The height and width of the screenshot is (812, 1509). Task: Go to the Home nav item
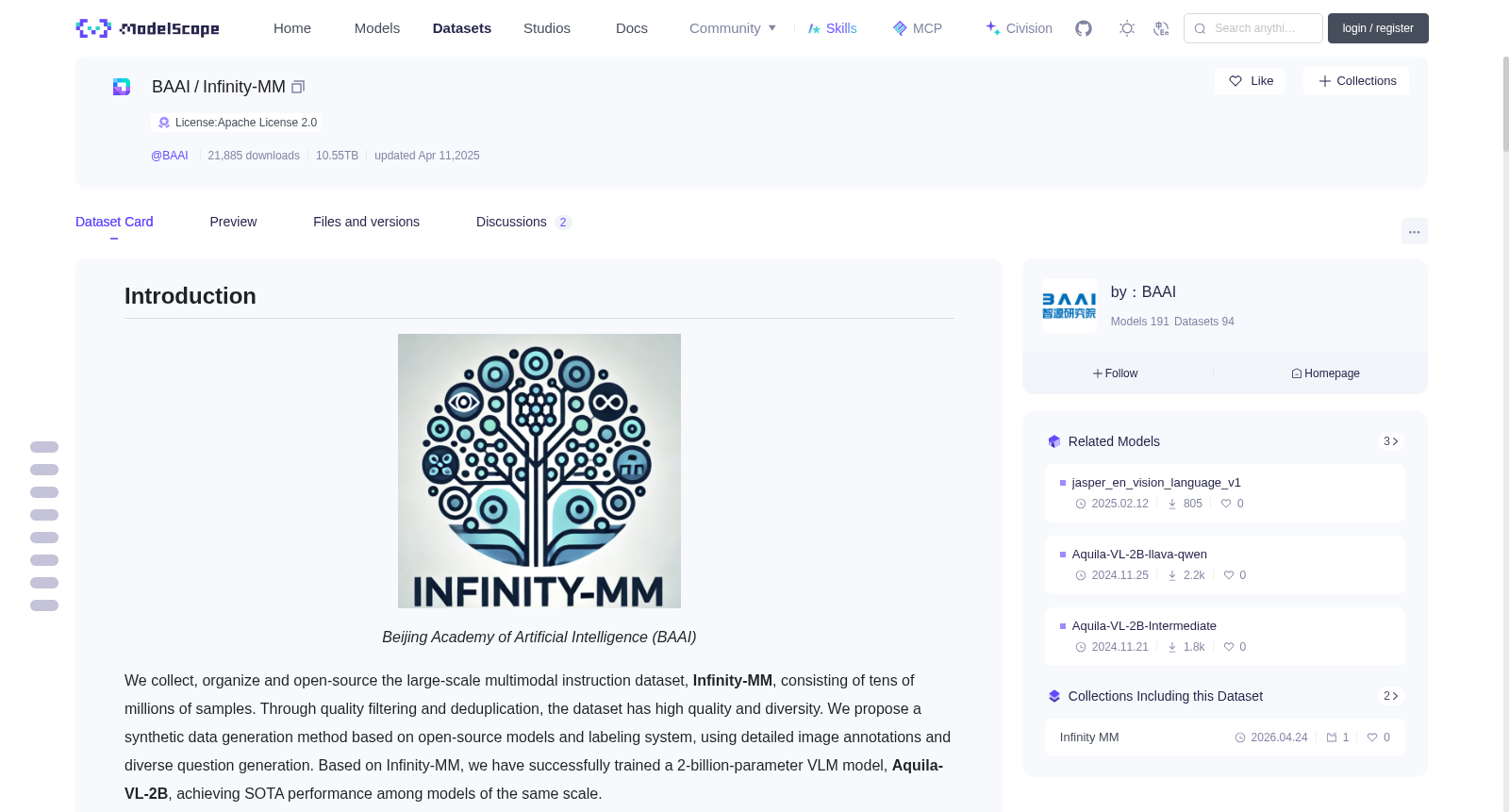(x=292, y=28)
